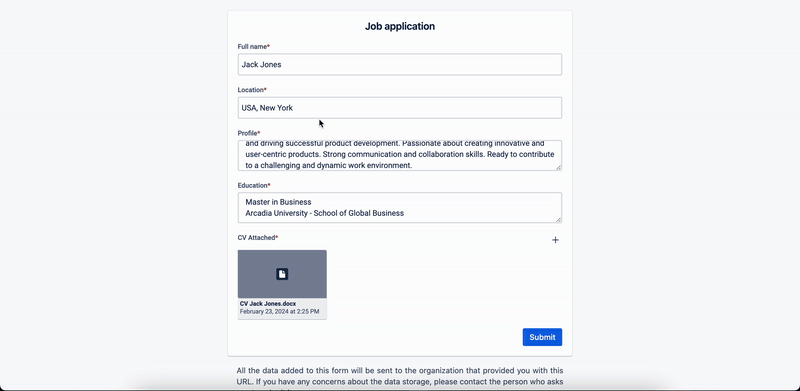This screenshot has width=800, height=391.
Task: Place cursor on 'Arcadia University' line
Action: coord(324,213)
